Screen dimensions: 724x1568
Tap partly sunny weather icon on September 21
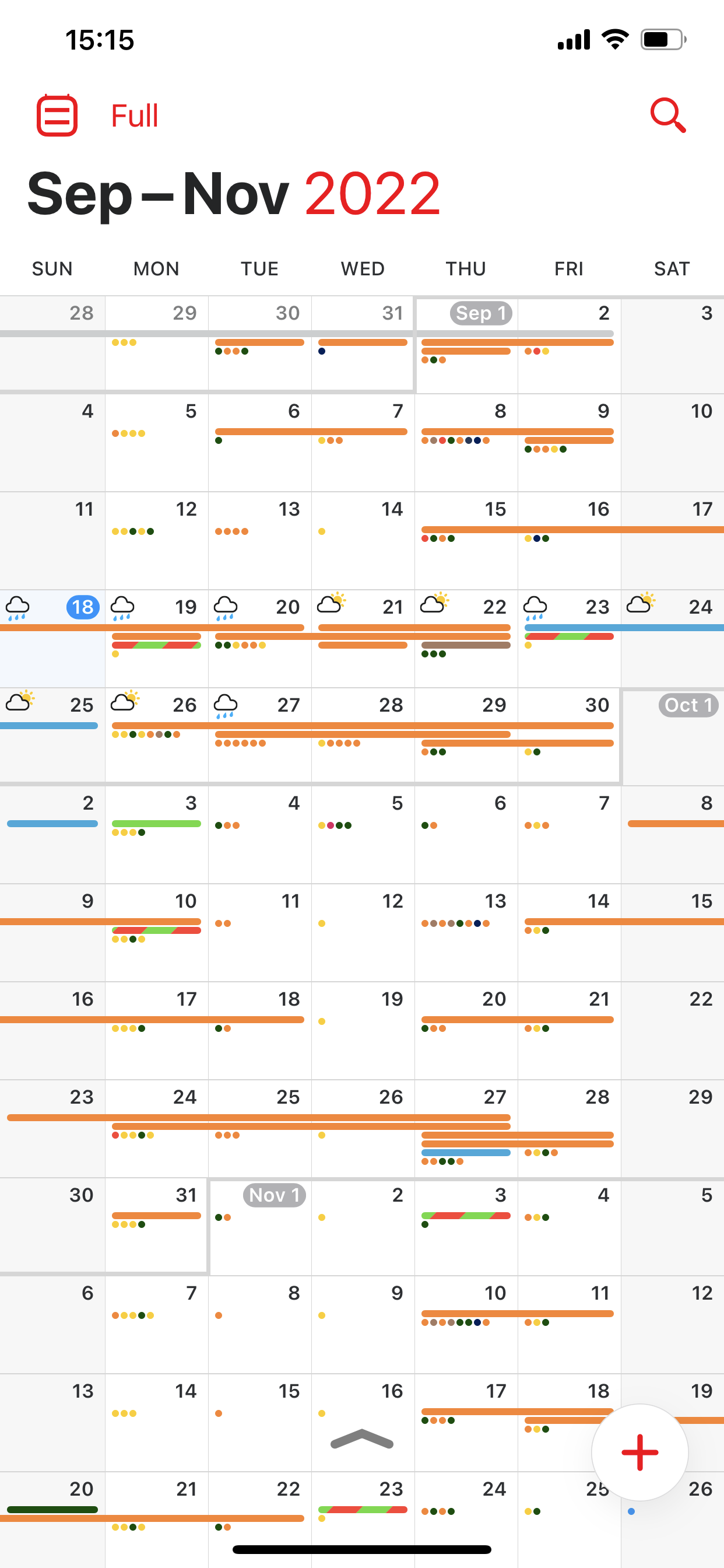tap(331, 603)
